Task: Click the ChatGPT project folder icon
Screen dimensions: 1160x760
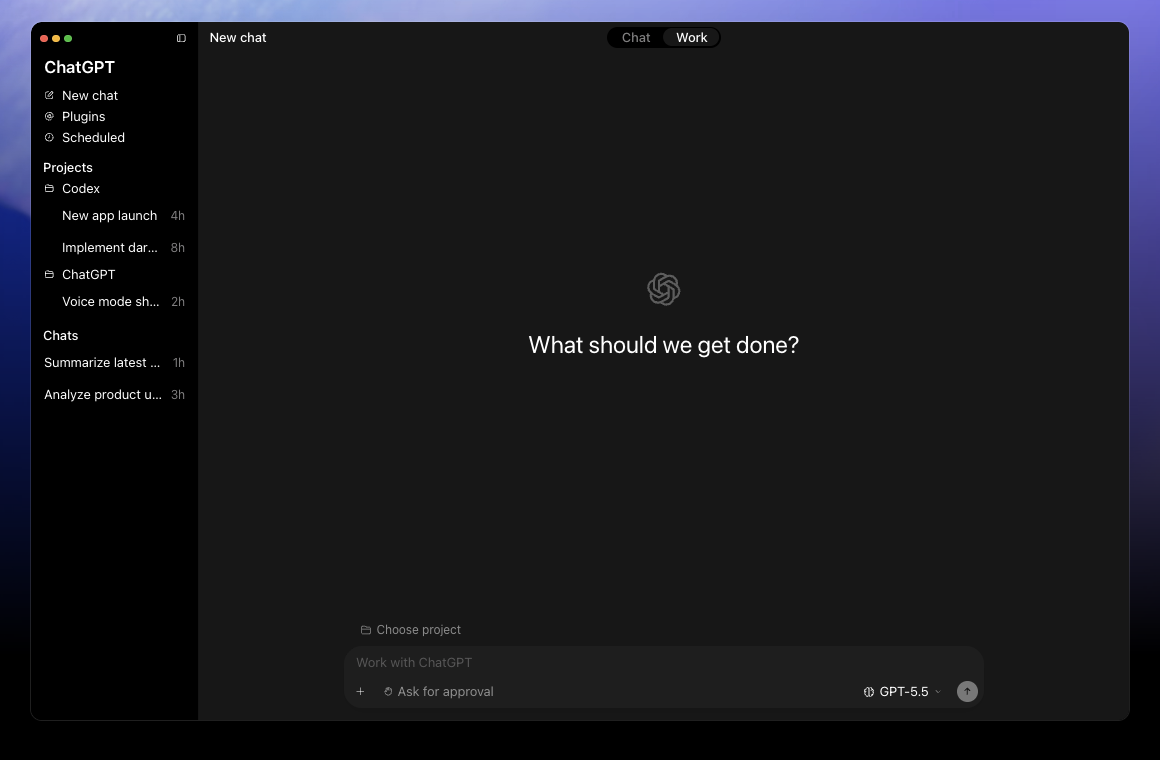Action: 49,275
